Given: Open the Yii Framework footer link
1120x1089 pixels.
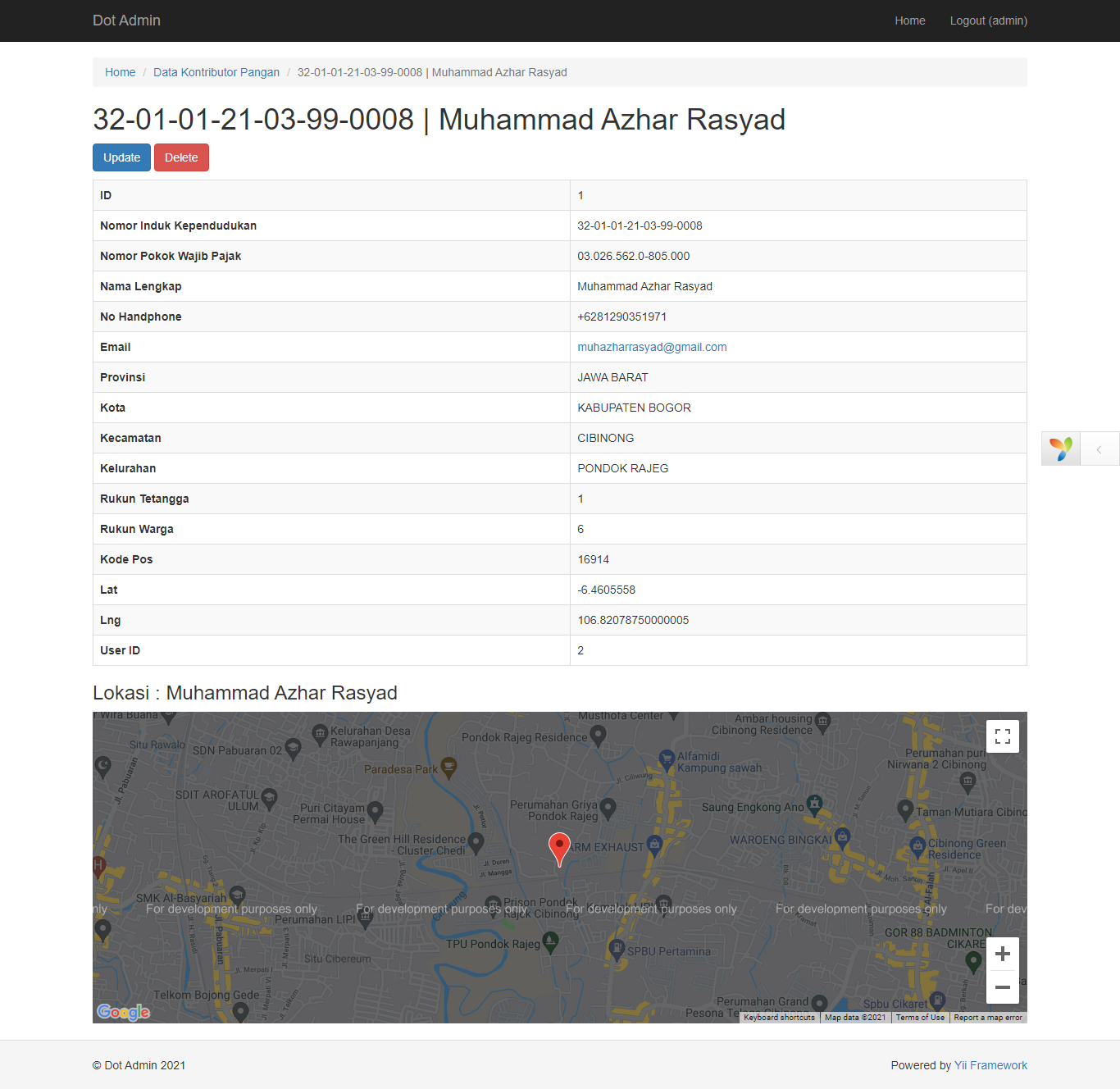Looking at the screenshot, I should tap(990, 1065).
